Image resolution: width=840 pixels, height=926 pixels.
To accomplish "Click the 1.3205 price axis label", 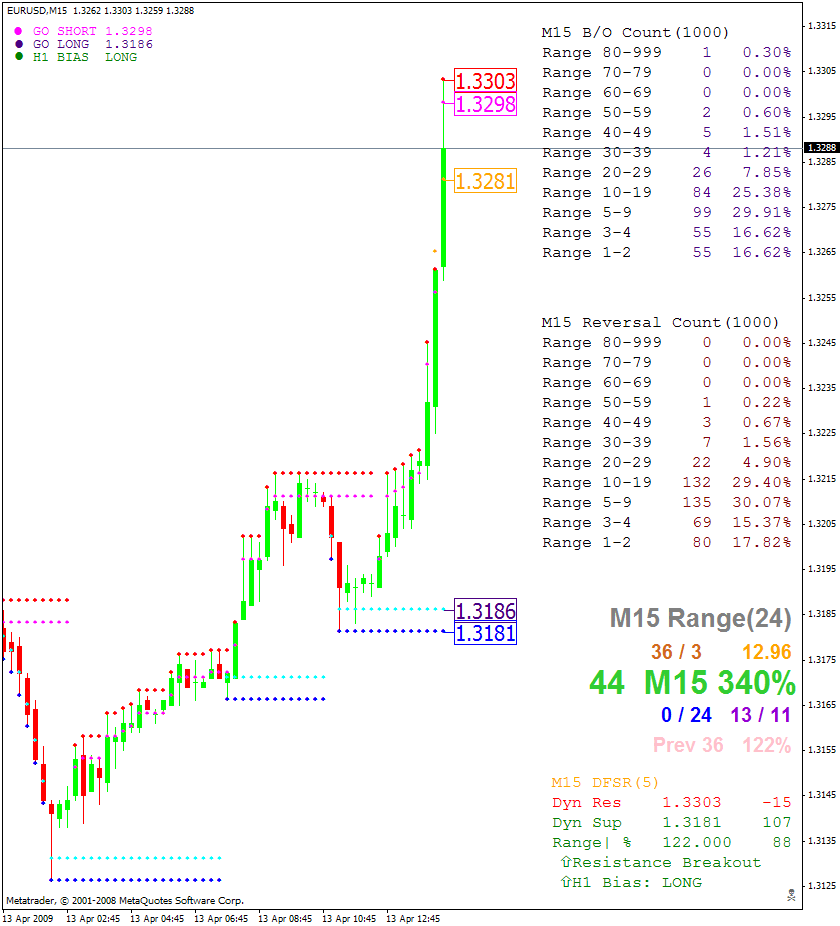I will pos(822,523).
